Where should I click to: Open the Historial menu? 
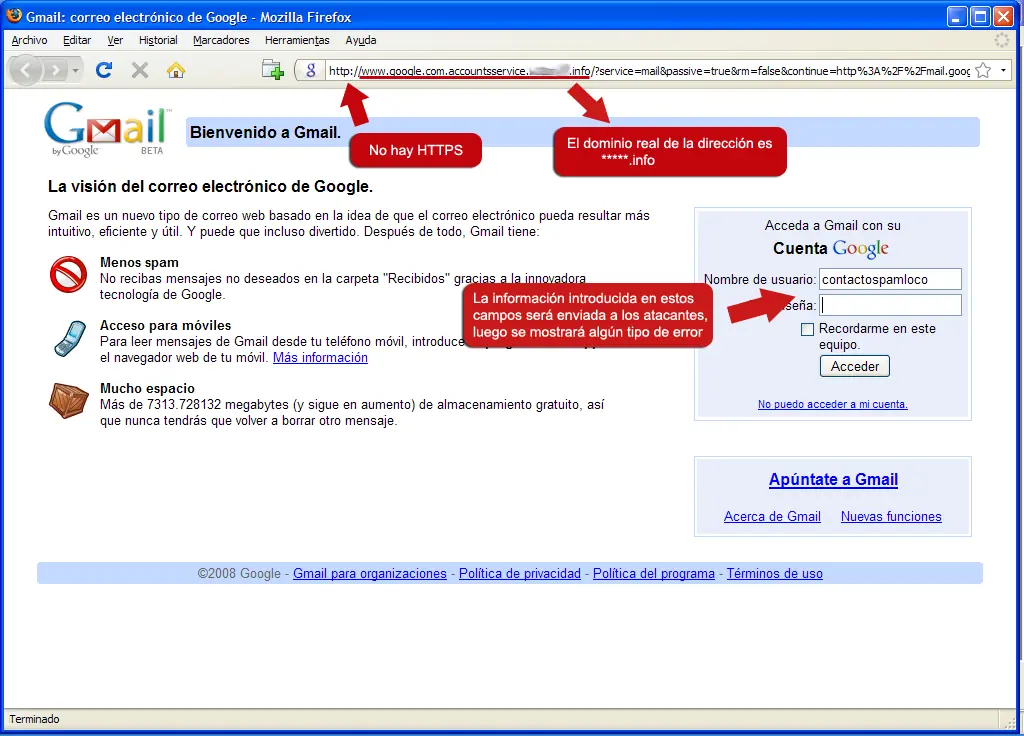[158, 40]
